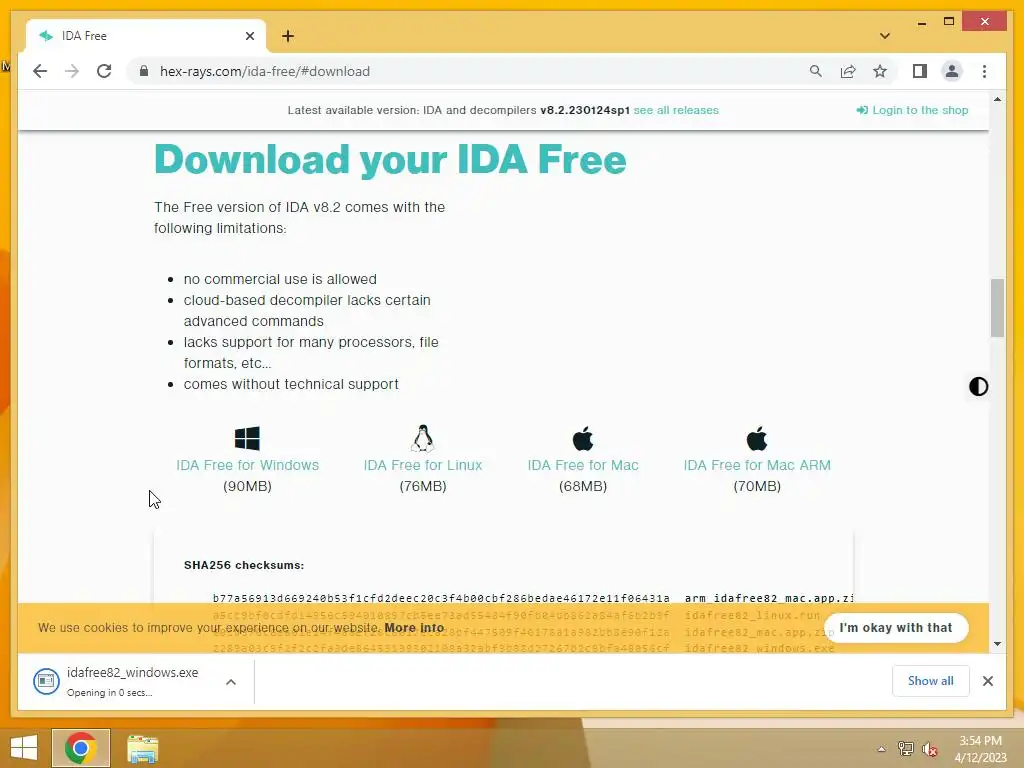Screen dimensions: 1024x768
Task: Click the no commercial use is allowed bullet
Action: pos(280,280)
